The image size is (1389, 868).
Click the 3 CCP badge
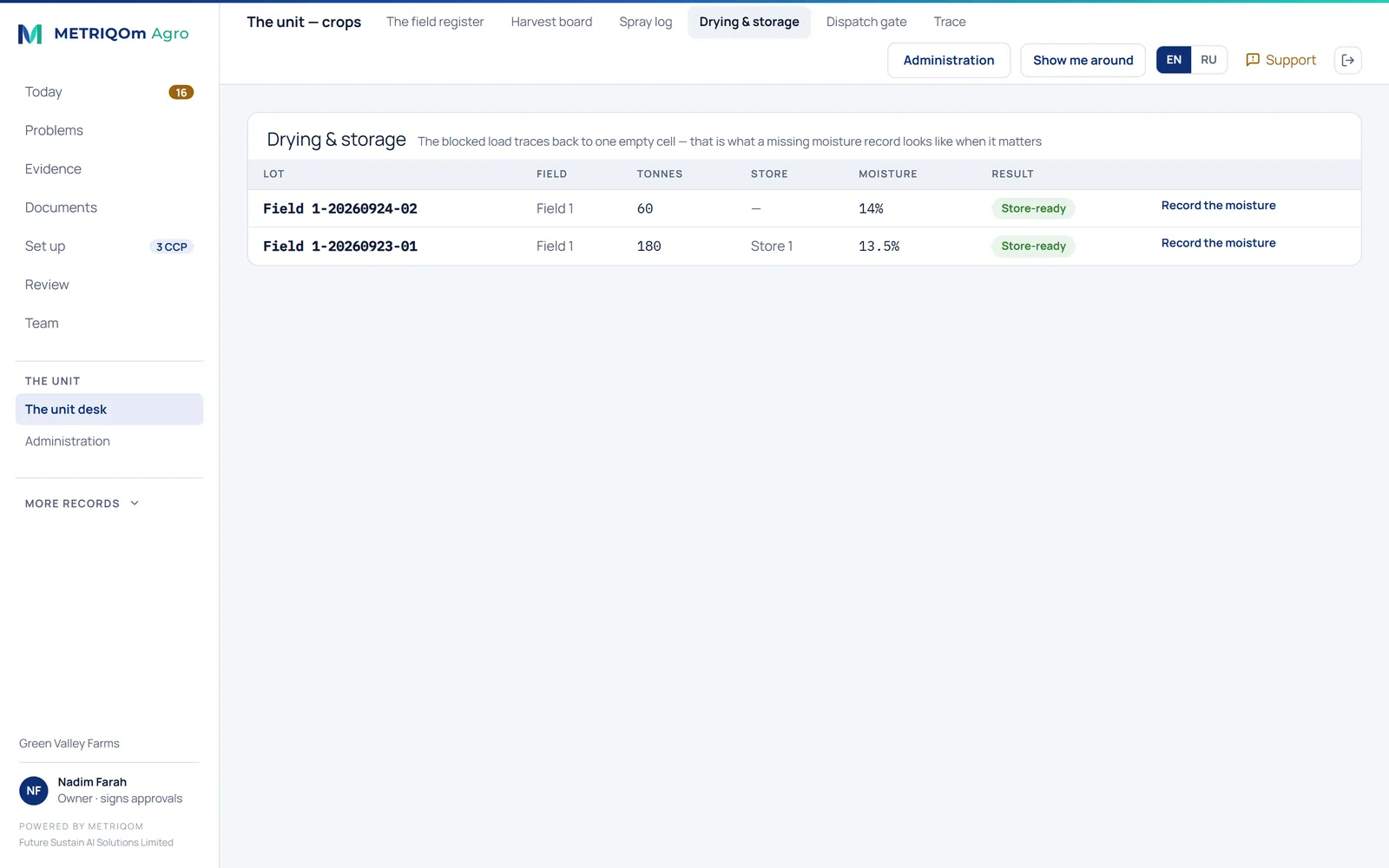pos(172,247)
